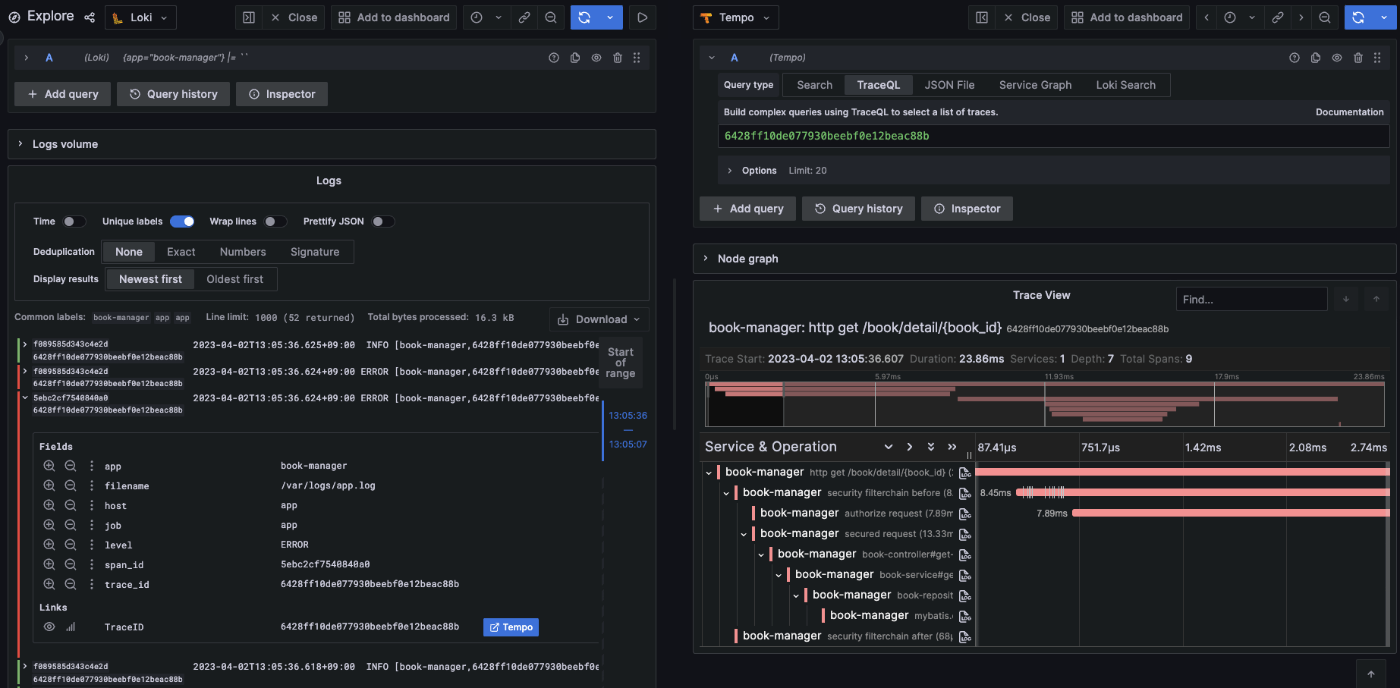This screenshot has height=688, width=1400.
Task: Click the blue Tempo link button
Action: tap(511, 627)
